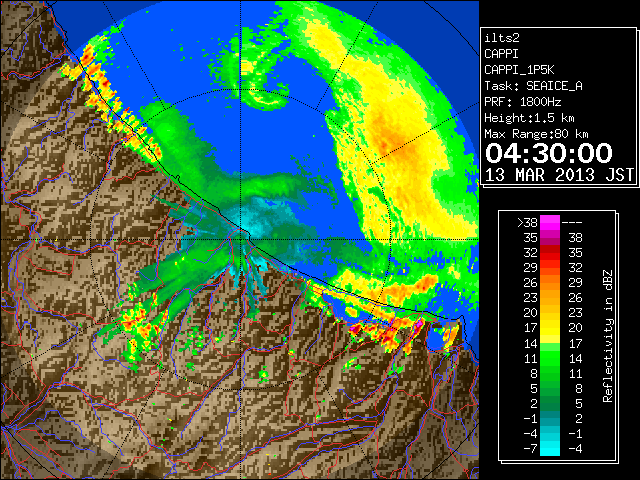Viewport: 640px width, 480px height.
Task: Pick the magenta top swatch in the legend
Action: [x=550, y=223]
